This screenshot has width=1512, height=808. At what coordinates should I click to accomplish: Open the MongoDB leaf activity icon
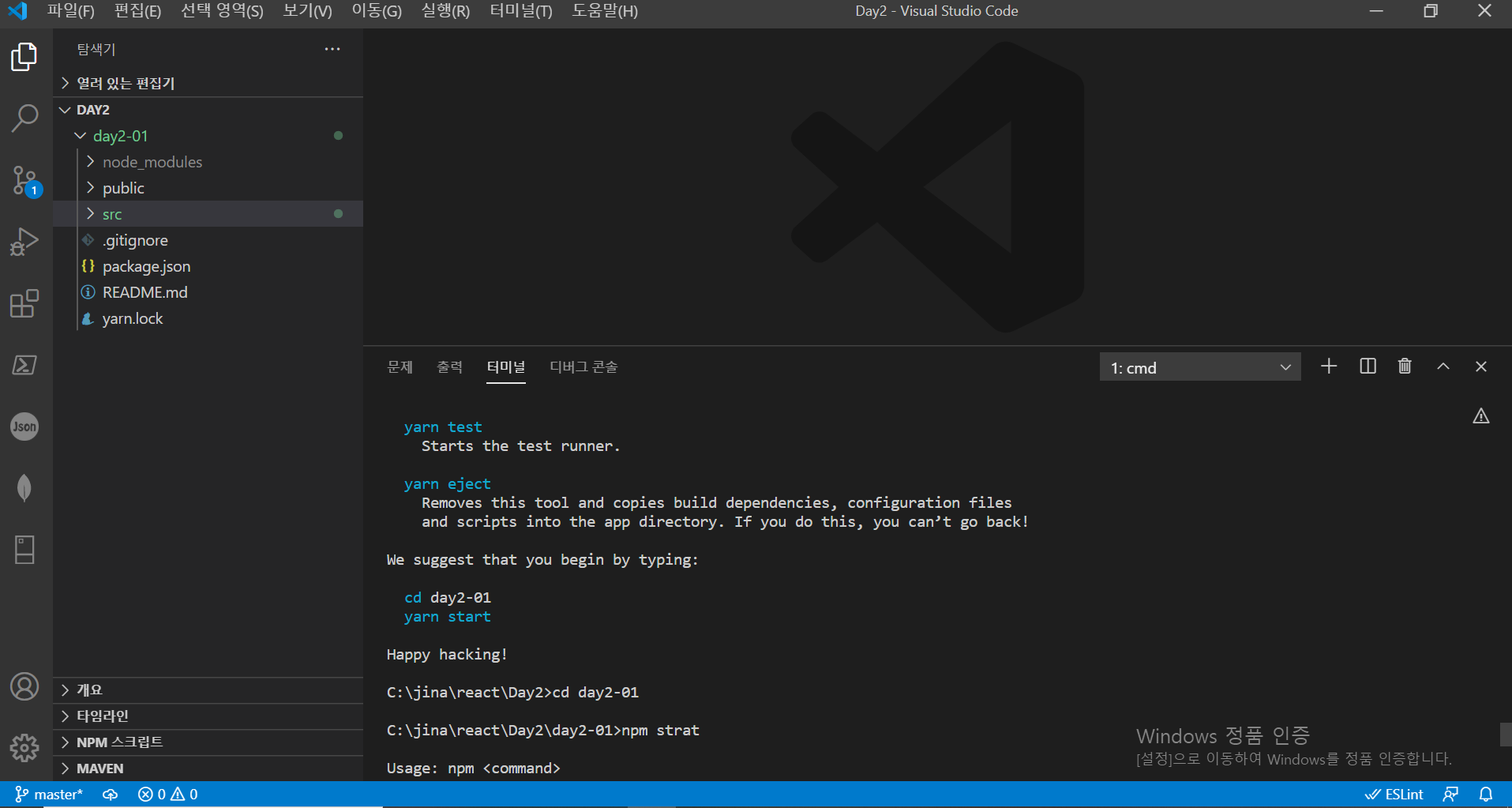click(x=24, y=488)
